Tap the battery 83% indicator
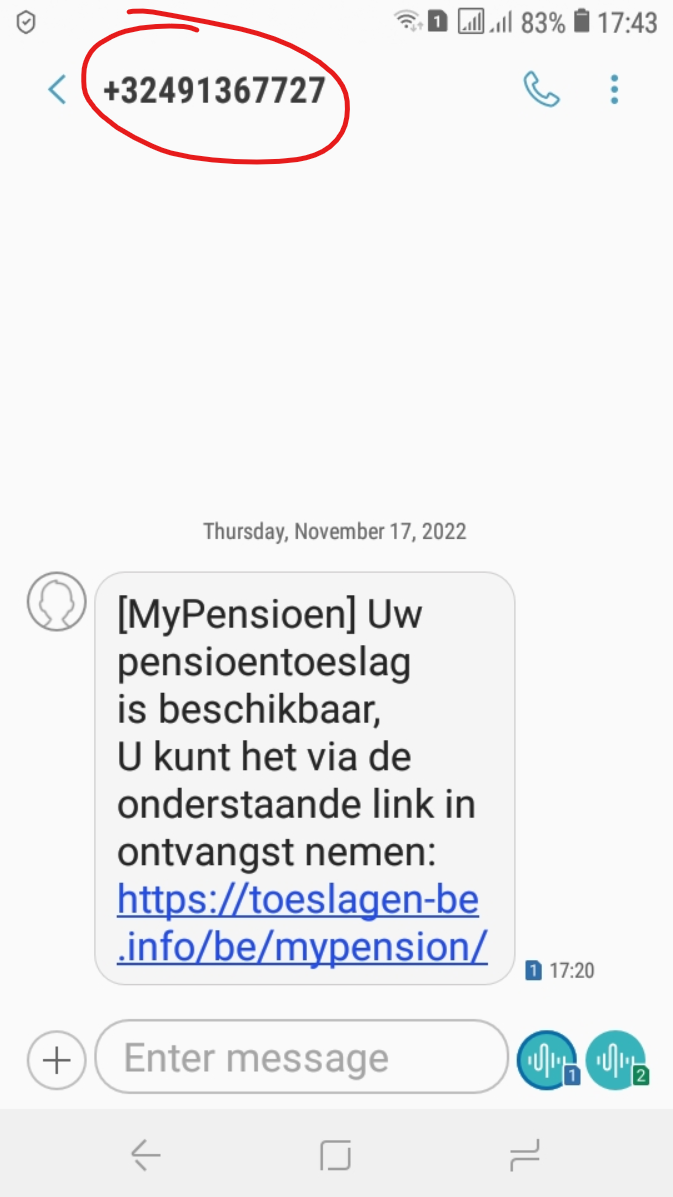This screenshot has width=673, height=1197. [x=555, y=23]
